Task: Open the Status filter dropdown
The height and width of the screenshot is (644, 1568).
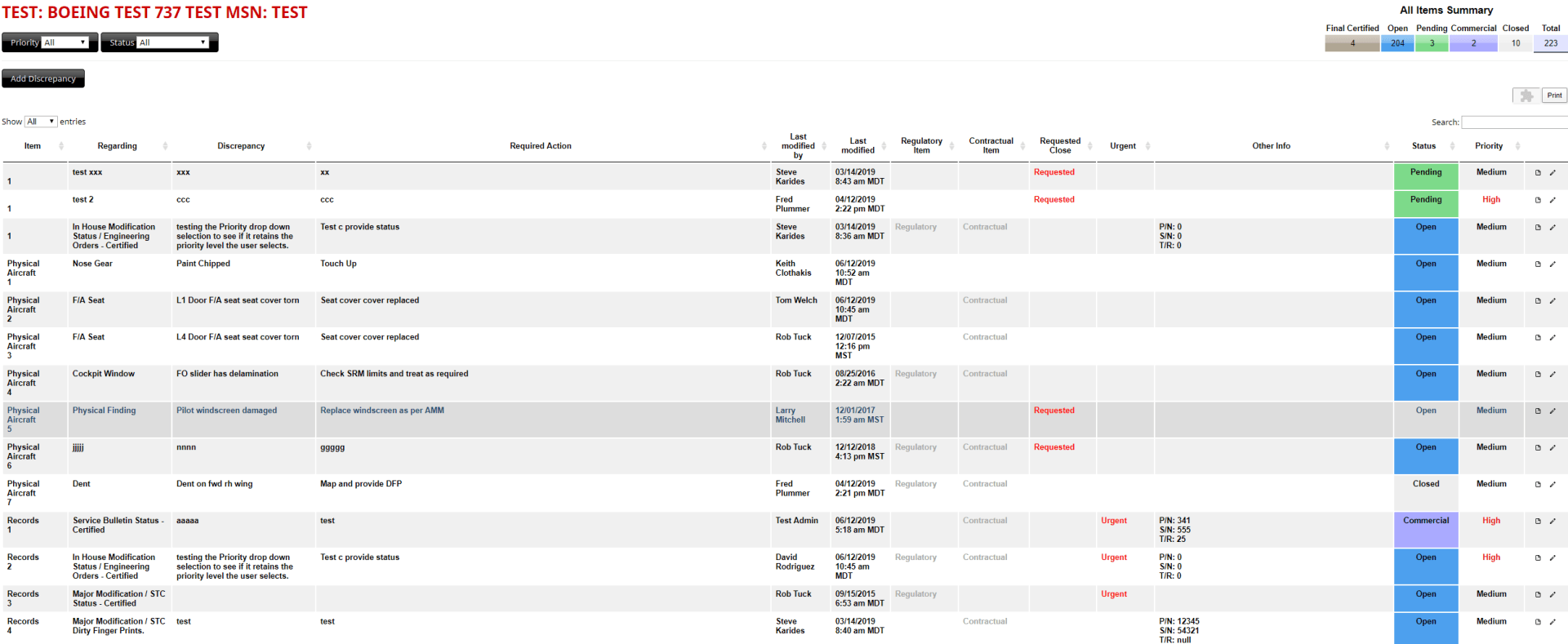Action: [172, 42]
